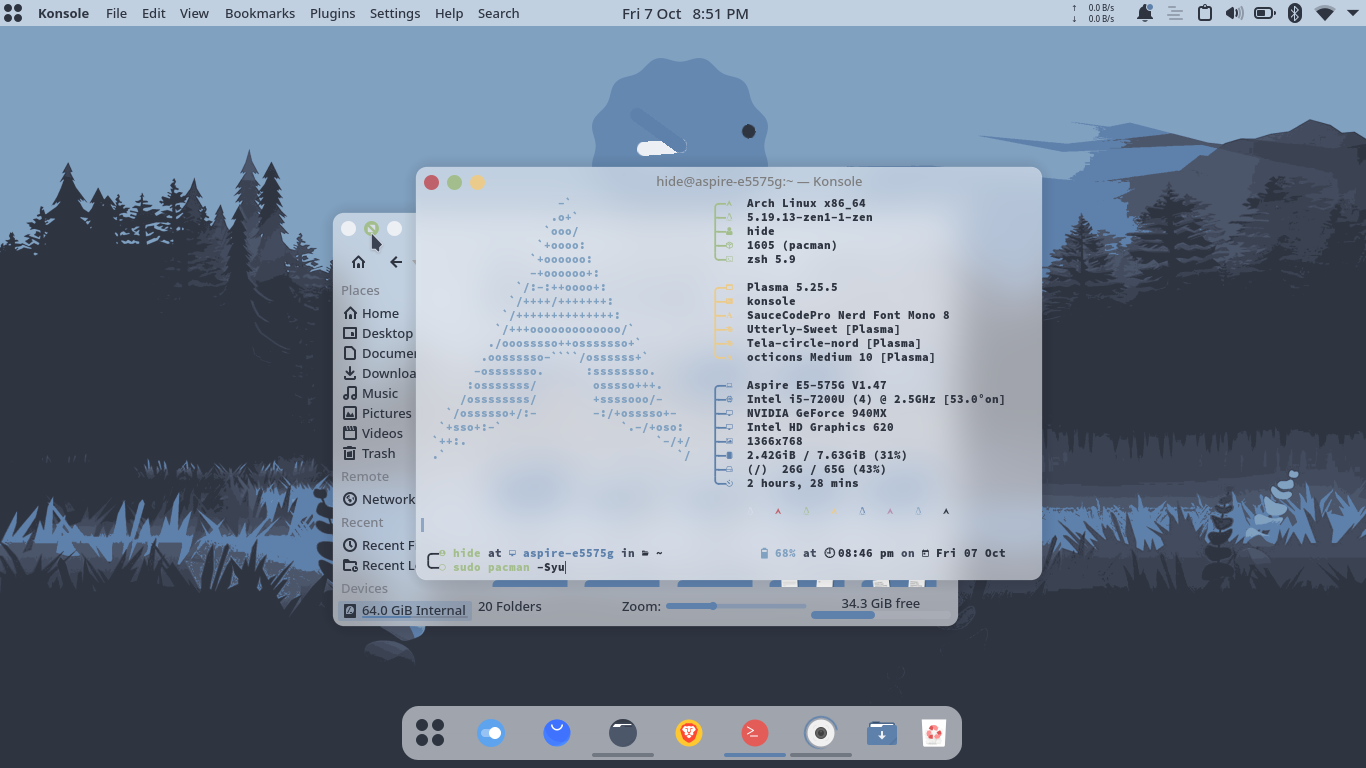
Task: Open the Downloads folder icon in the dock
Action: pos(881,733)
